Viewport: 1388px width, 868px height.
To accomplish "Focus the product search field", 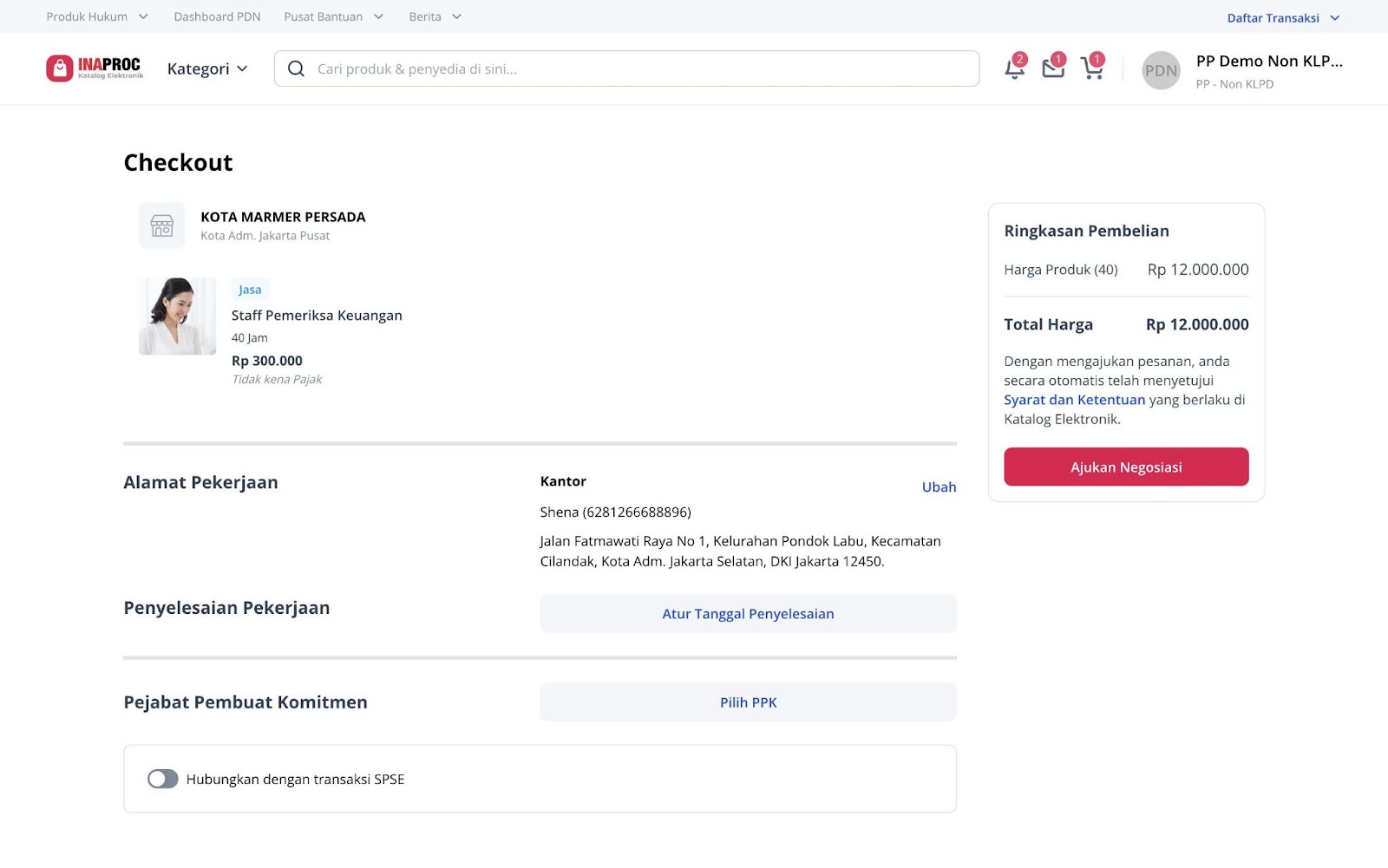I will tap(626, 69).
